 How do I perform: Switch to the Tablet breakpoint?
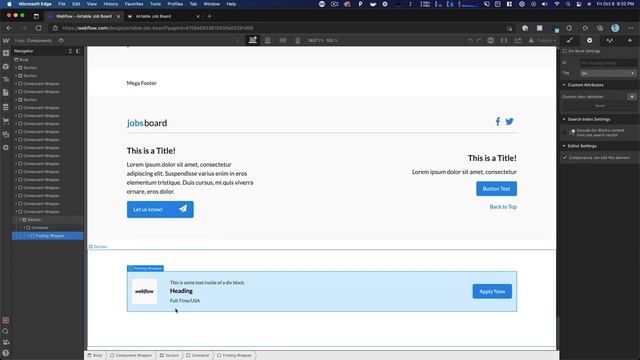point(268,40)
